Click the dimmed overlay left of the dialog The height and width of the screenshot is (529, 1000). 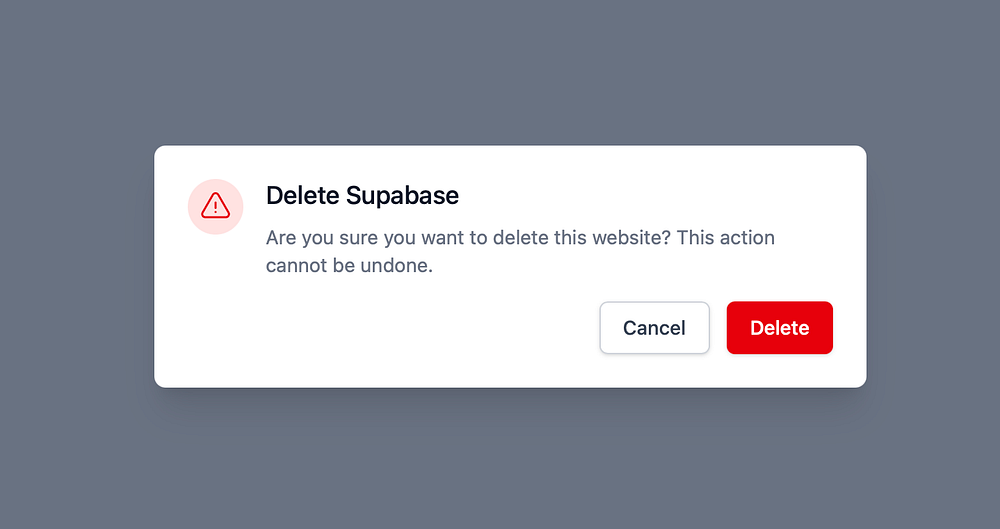point(75,265)
